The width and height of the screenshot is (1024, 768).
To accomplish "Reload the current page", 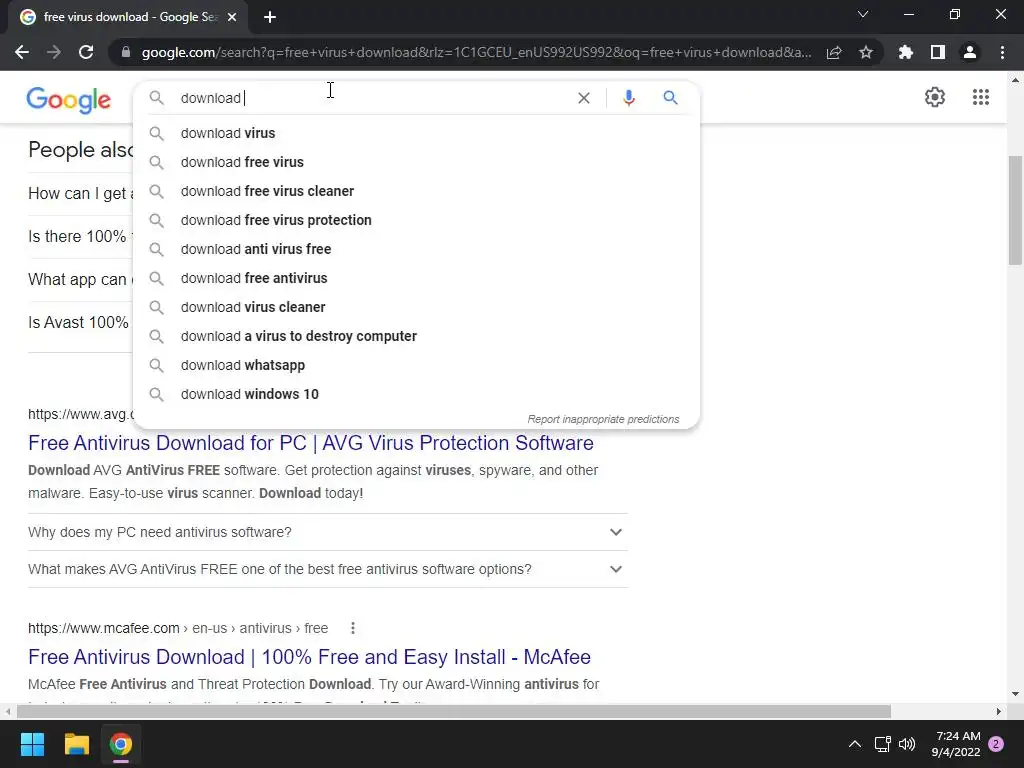I will pos(86,52).
